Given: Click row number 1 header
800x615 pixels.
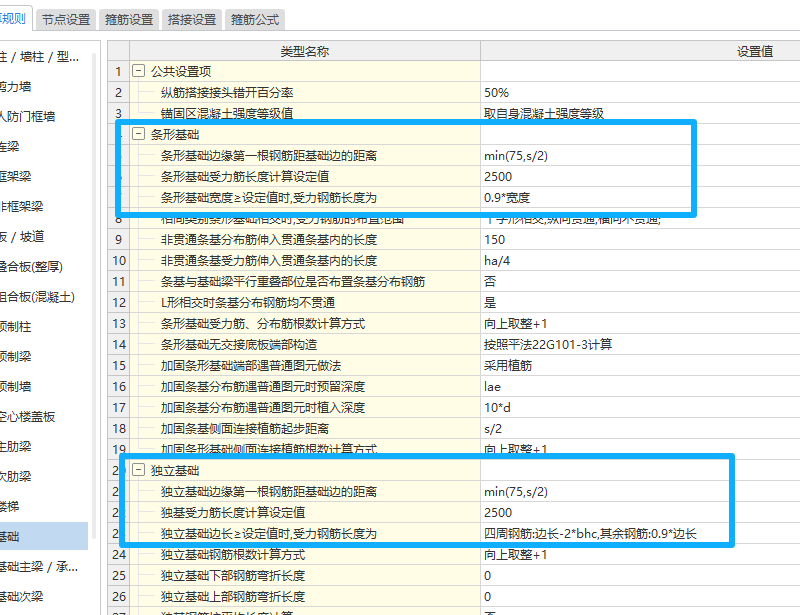Looking at the screenshot, I should coord(118,71).
